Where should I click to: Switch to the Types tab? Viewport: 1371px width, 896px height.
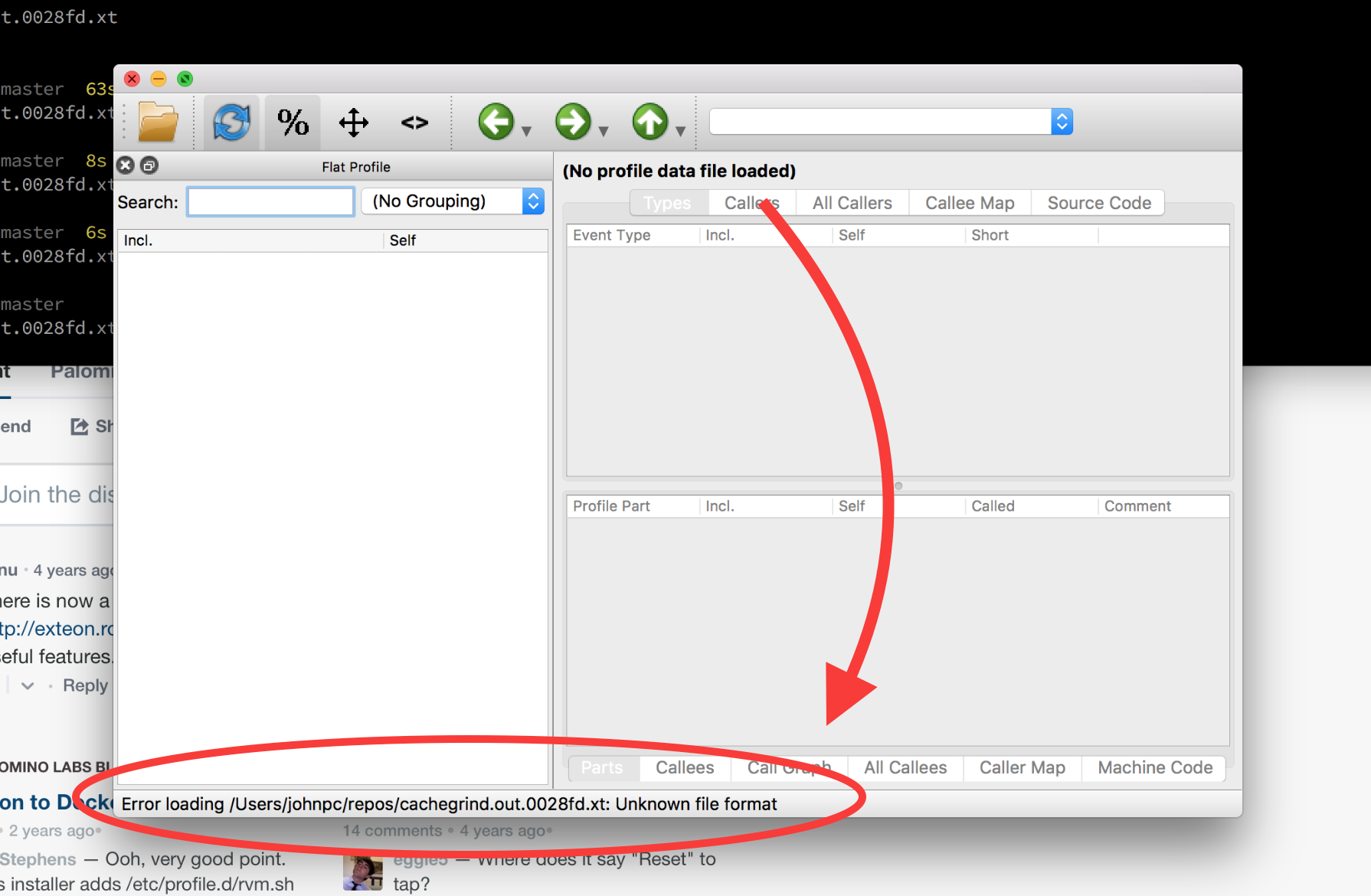[x=668, y=203]
